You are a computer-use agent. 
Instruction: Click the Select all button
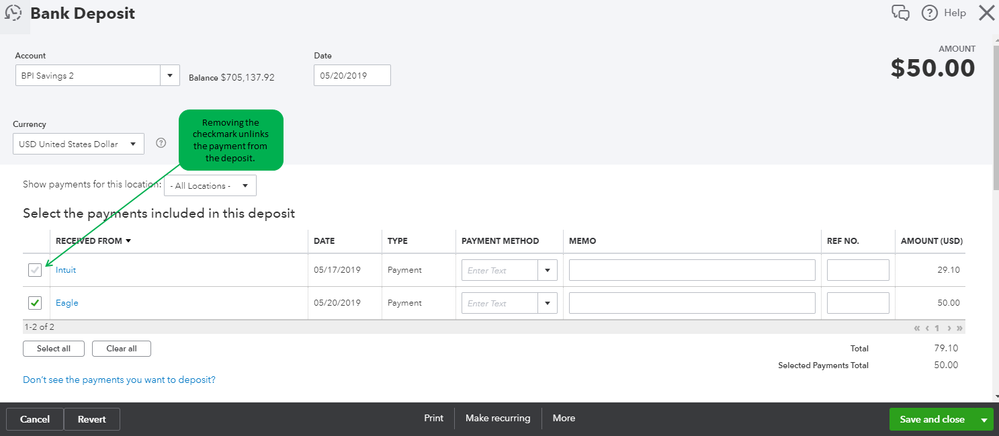pos(54,349)
